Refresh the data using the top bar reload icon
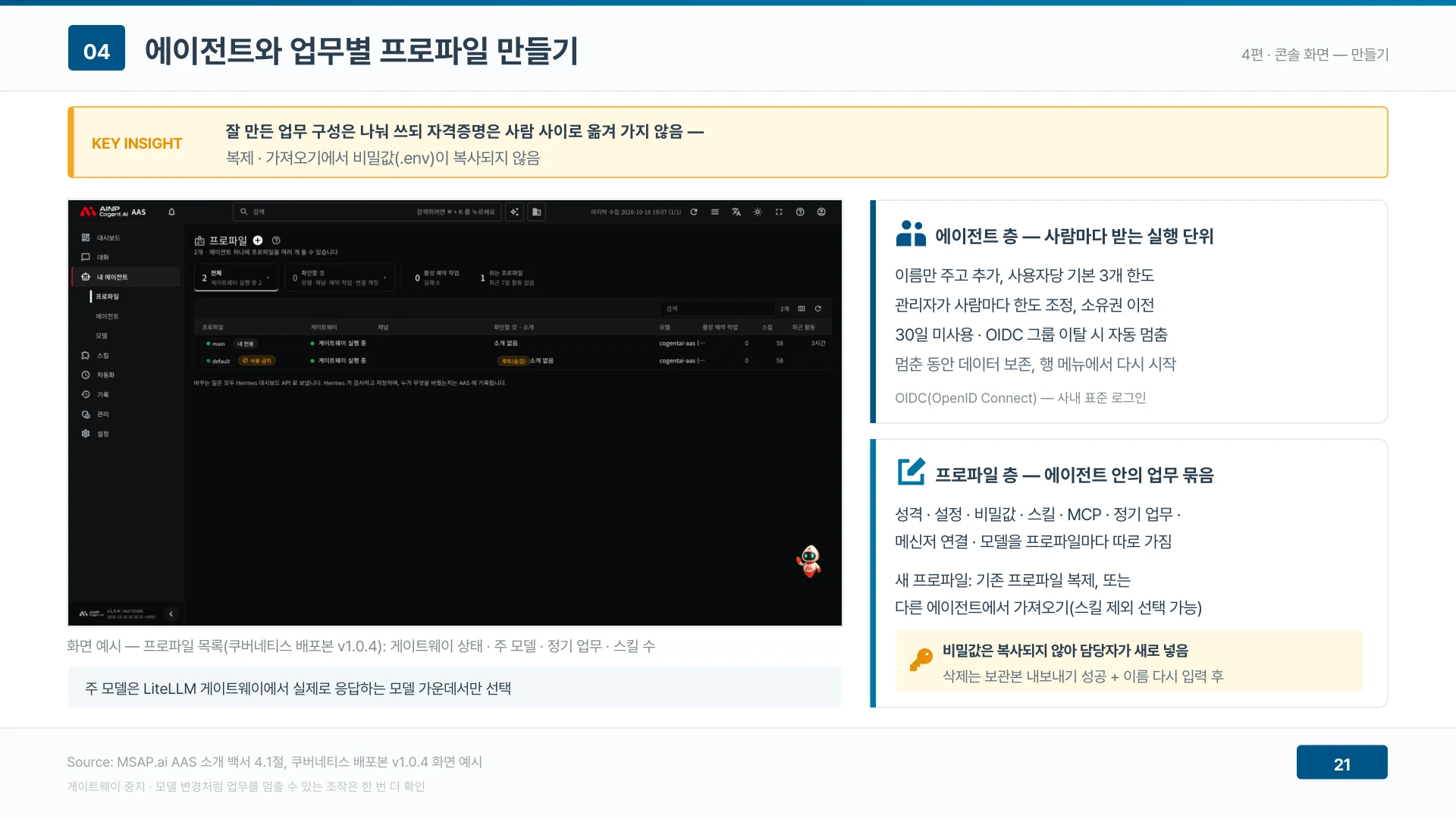The image size is (1456, 819). tap(694, 212)
